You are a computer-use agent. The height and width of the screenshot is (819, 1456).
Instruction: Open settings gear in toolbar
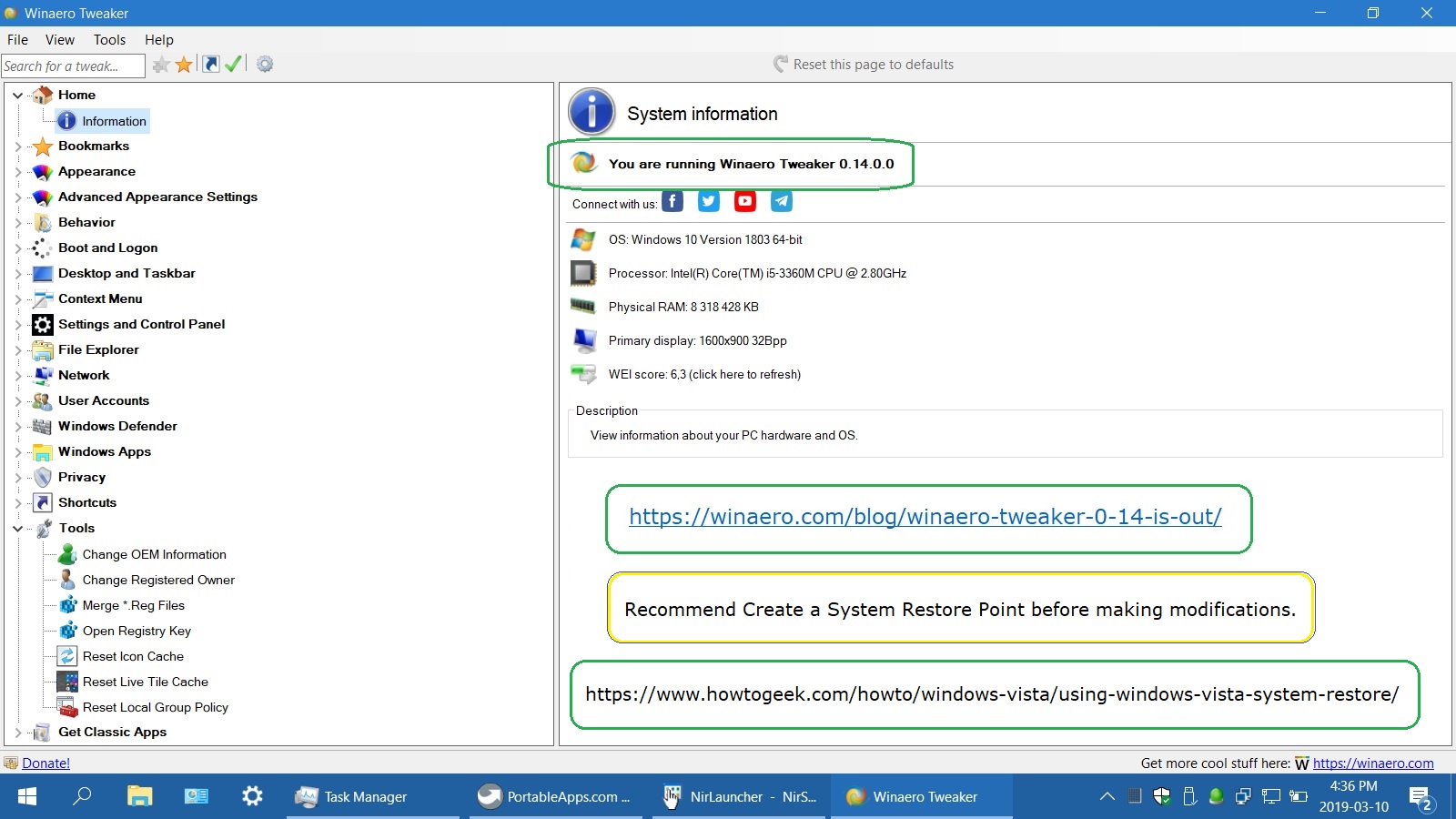click(265, 64)
